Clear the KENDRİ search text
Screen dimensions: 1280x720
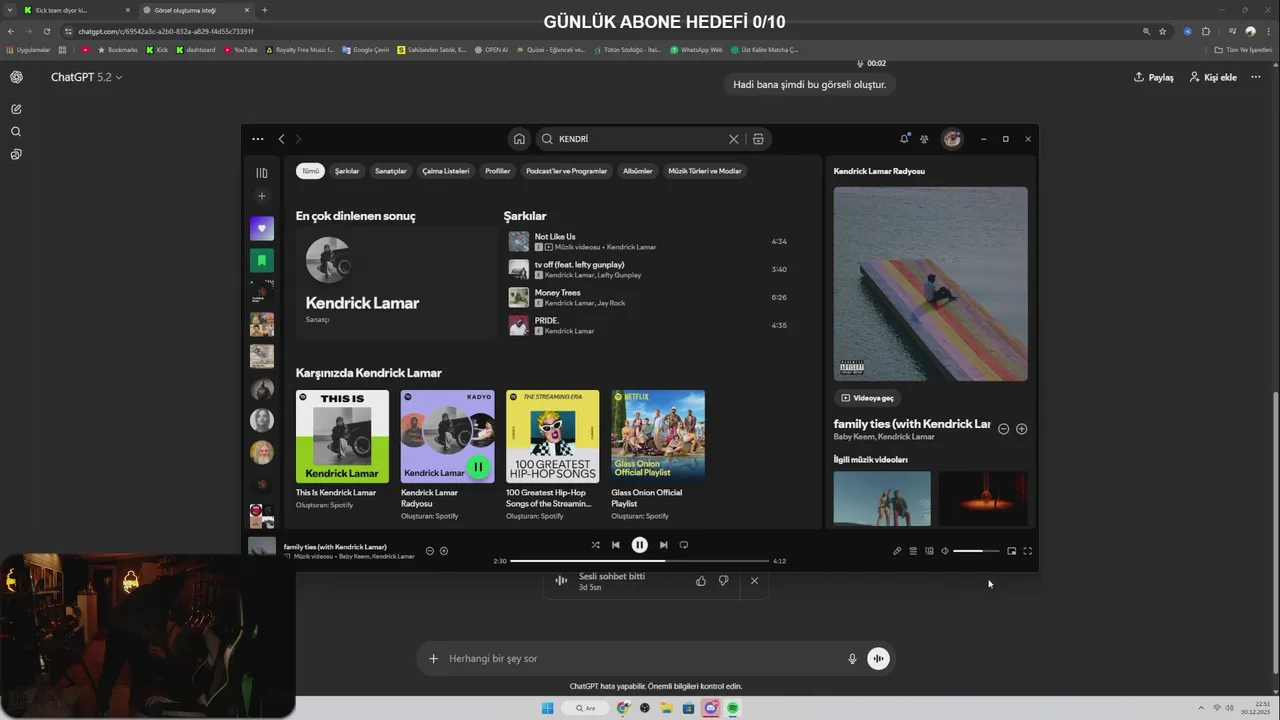(733, 139)
